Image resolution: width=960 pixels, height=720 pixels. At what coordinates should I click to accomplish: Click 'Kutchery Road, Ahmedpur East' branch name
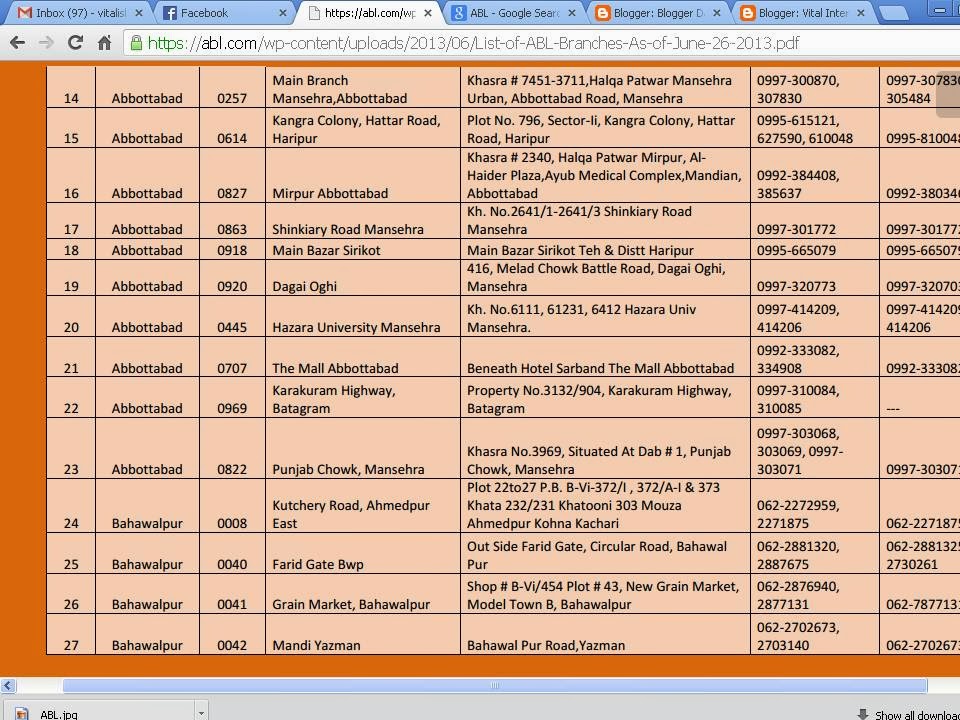[351, 514]
